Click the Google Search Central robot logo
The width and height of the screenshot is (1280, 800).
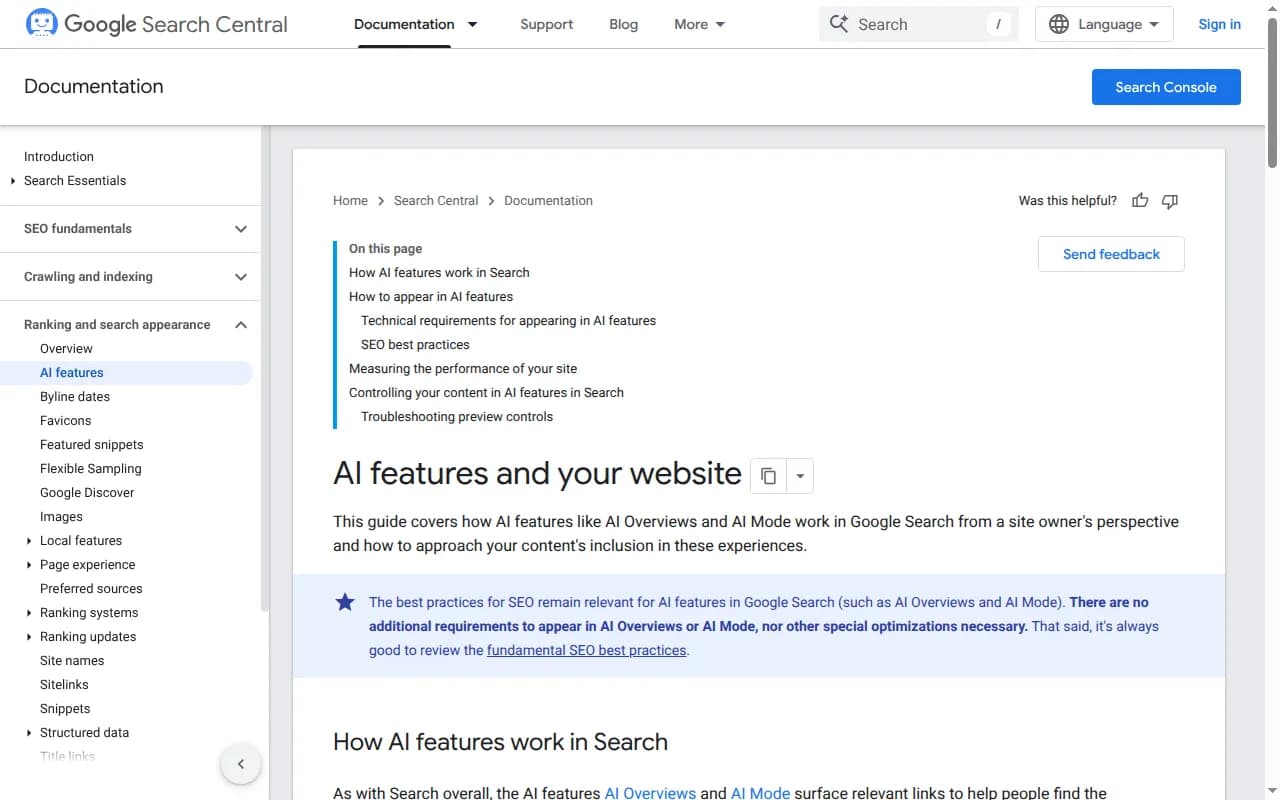tap(41, 23)
